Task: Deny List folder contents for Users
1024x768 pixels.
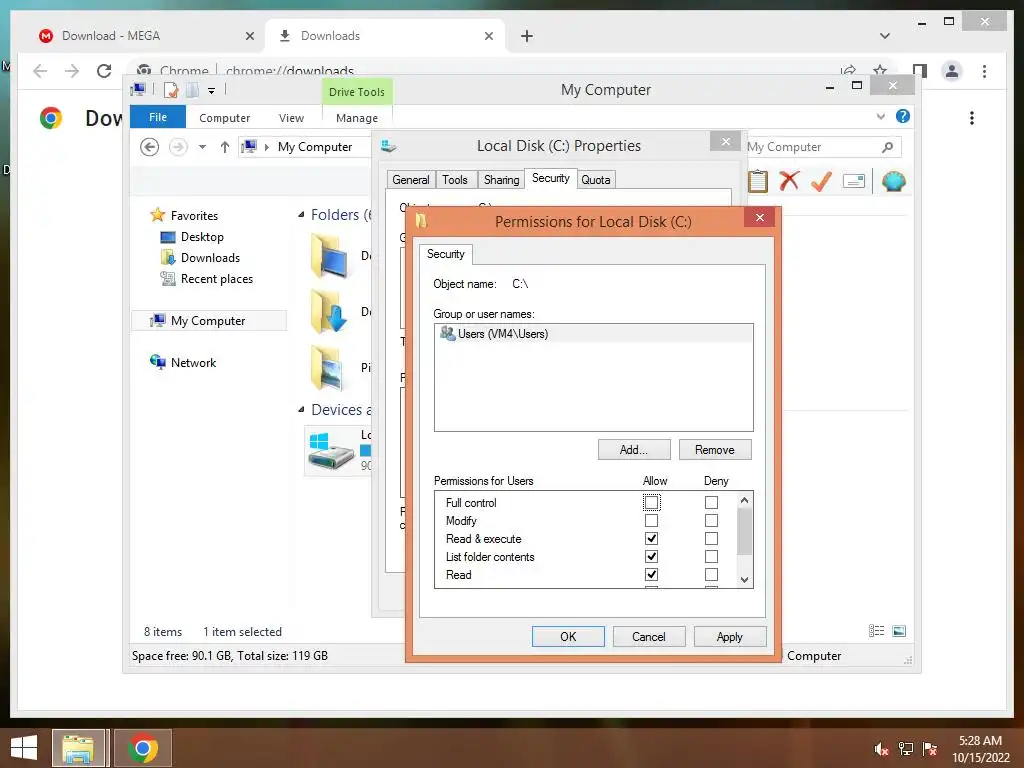Action: (711, 556)
